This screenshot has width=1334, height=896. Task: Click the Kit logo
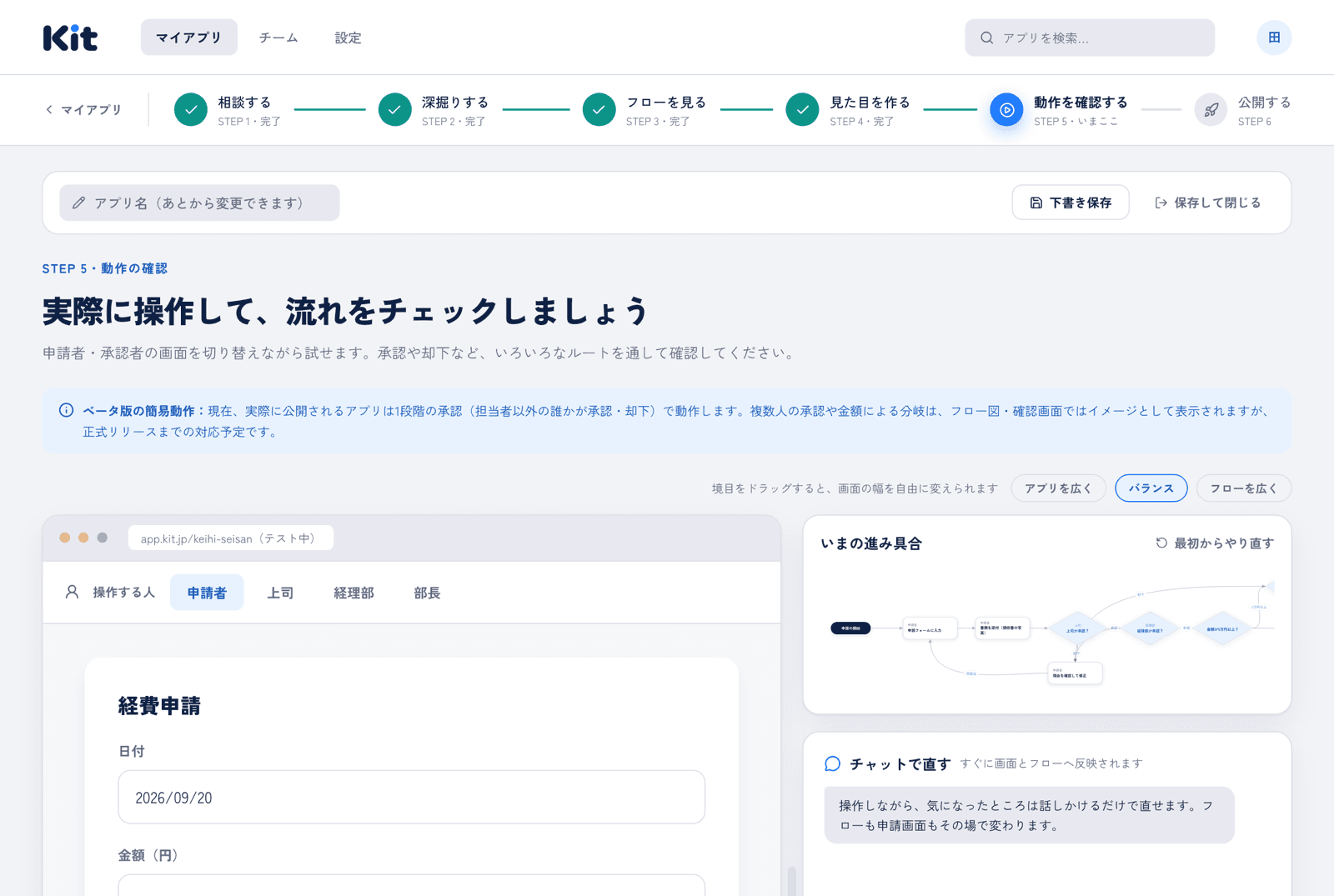pos(71,38)
